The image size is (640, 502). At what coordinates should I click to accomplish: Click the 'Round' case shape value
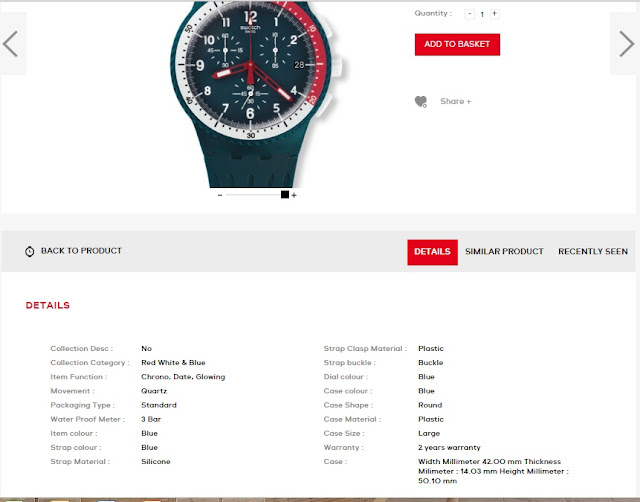tap(430, 405)
